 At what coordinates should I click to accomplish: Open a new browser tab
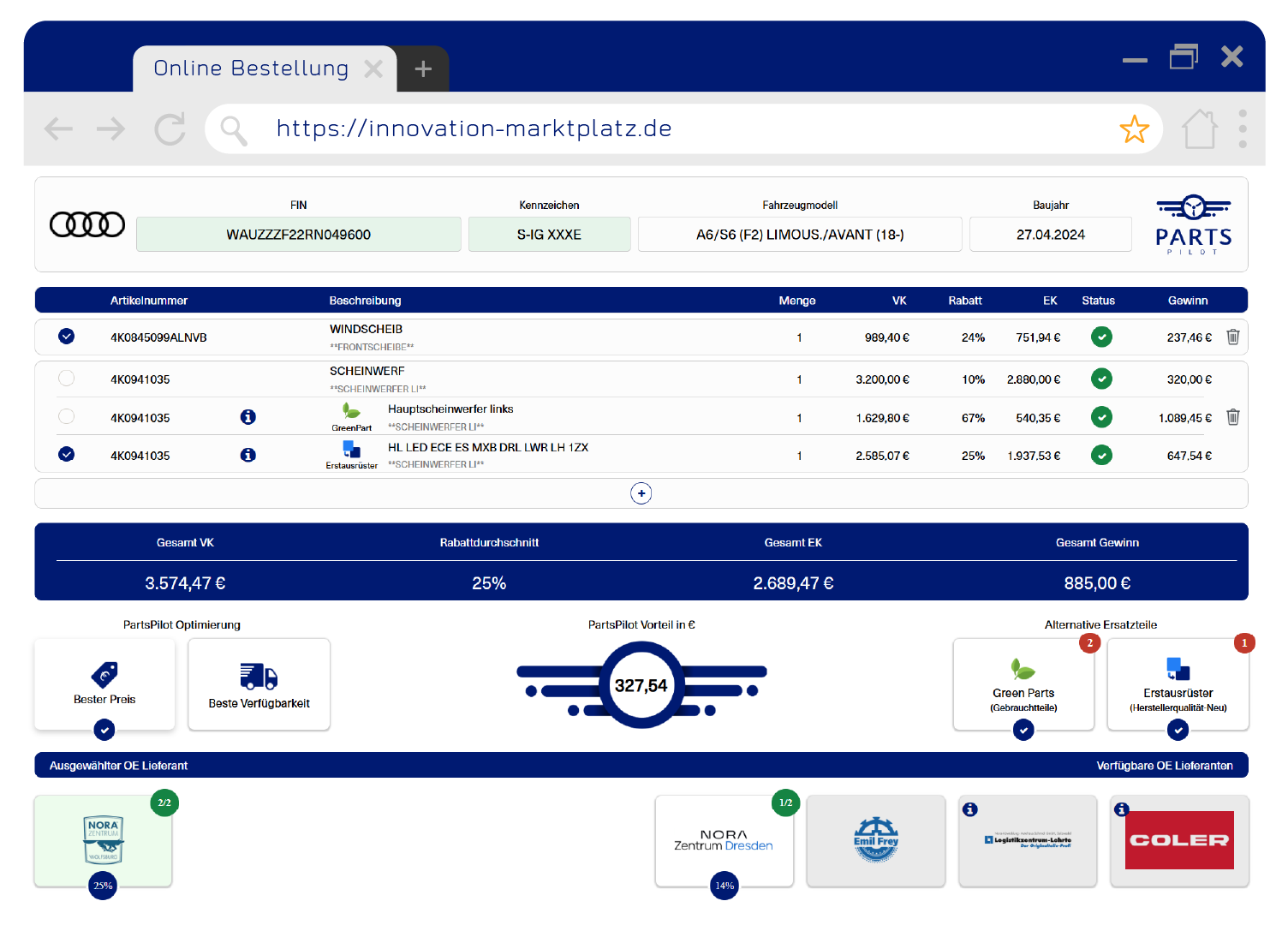(x=423, y=69)
